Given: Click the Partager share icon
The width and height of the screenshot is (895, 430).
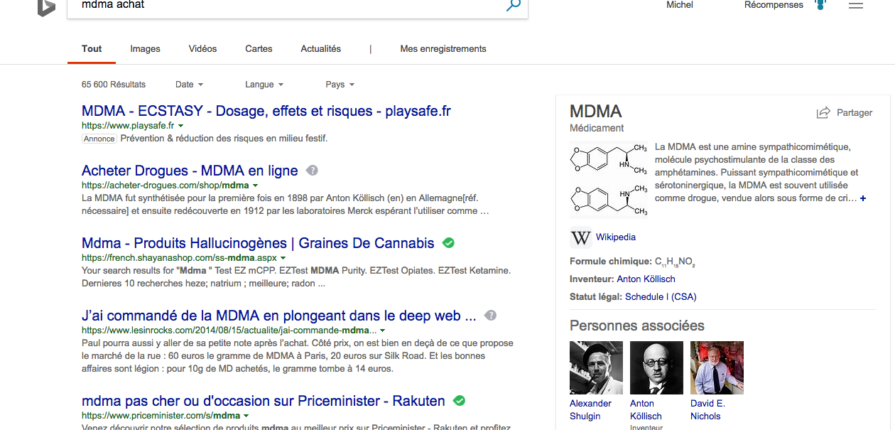Looking at the screenshot, I should [x=823, y=113].
